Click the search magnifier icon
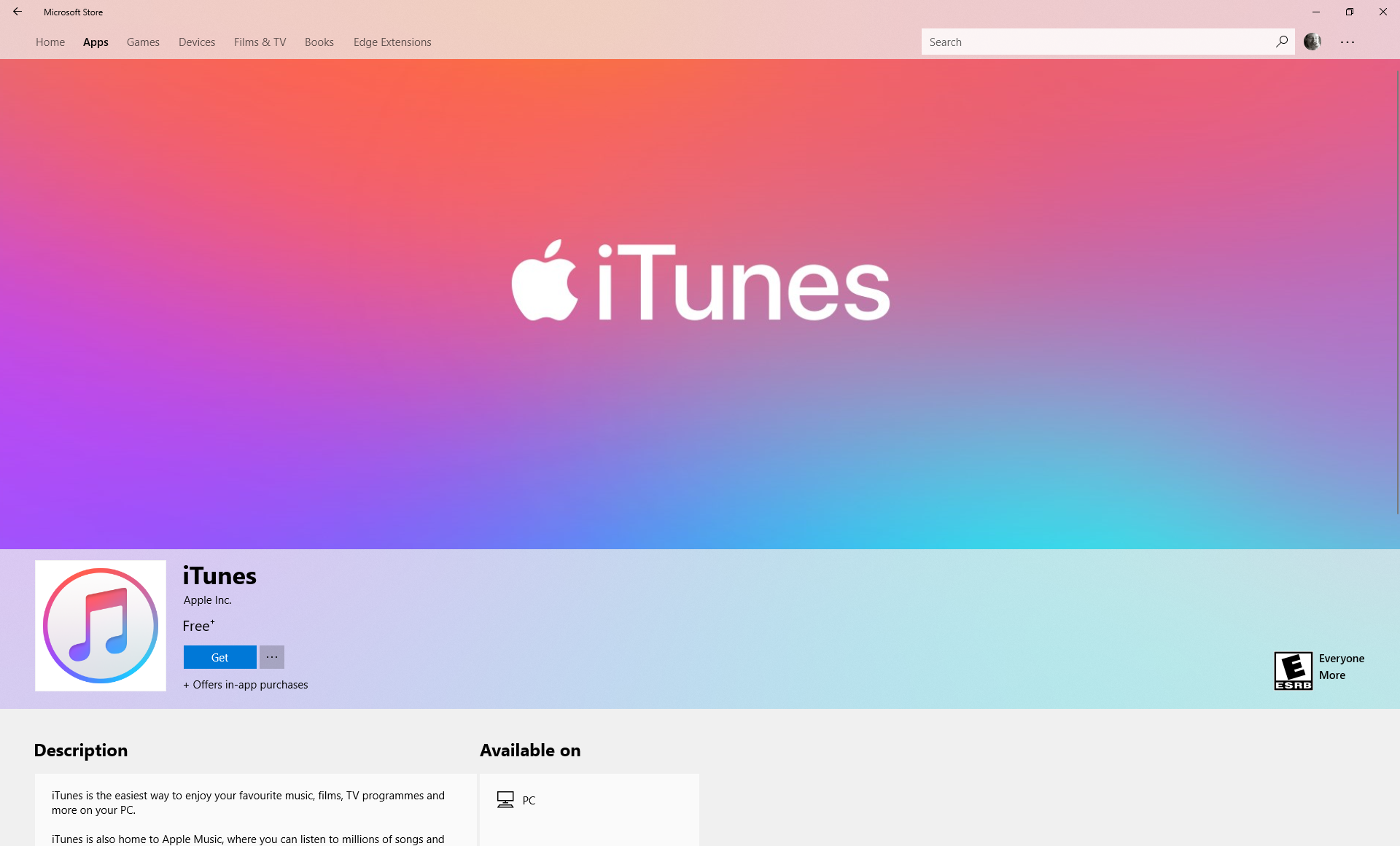 (x=1281, y=41)
